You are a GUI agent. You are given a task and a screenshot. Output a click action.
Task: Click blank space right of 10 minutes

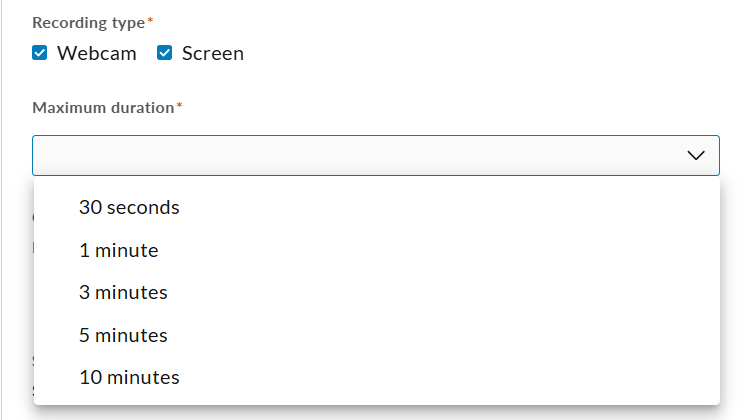[447, 377]
